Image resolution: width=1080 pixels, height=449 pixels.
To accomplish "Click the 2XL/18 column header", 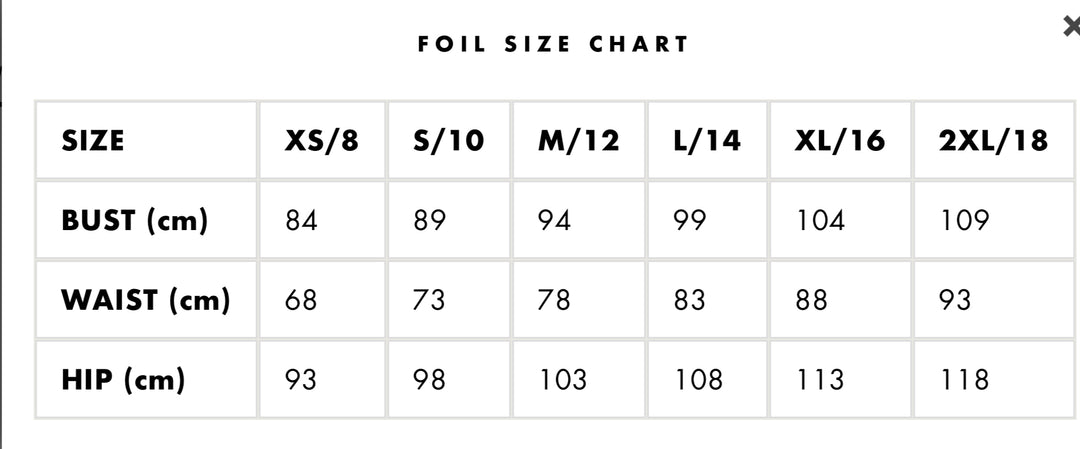I will pyautogui.click(x=993, y=140).
